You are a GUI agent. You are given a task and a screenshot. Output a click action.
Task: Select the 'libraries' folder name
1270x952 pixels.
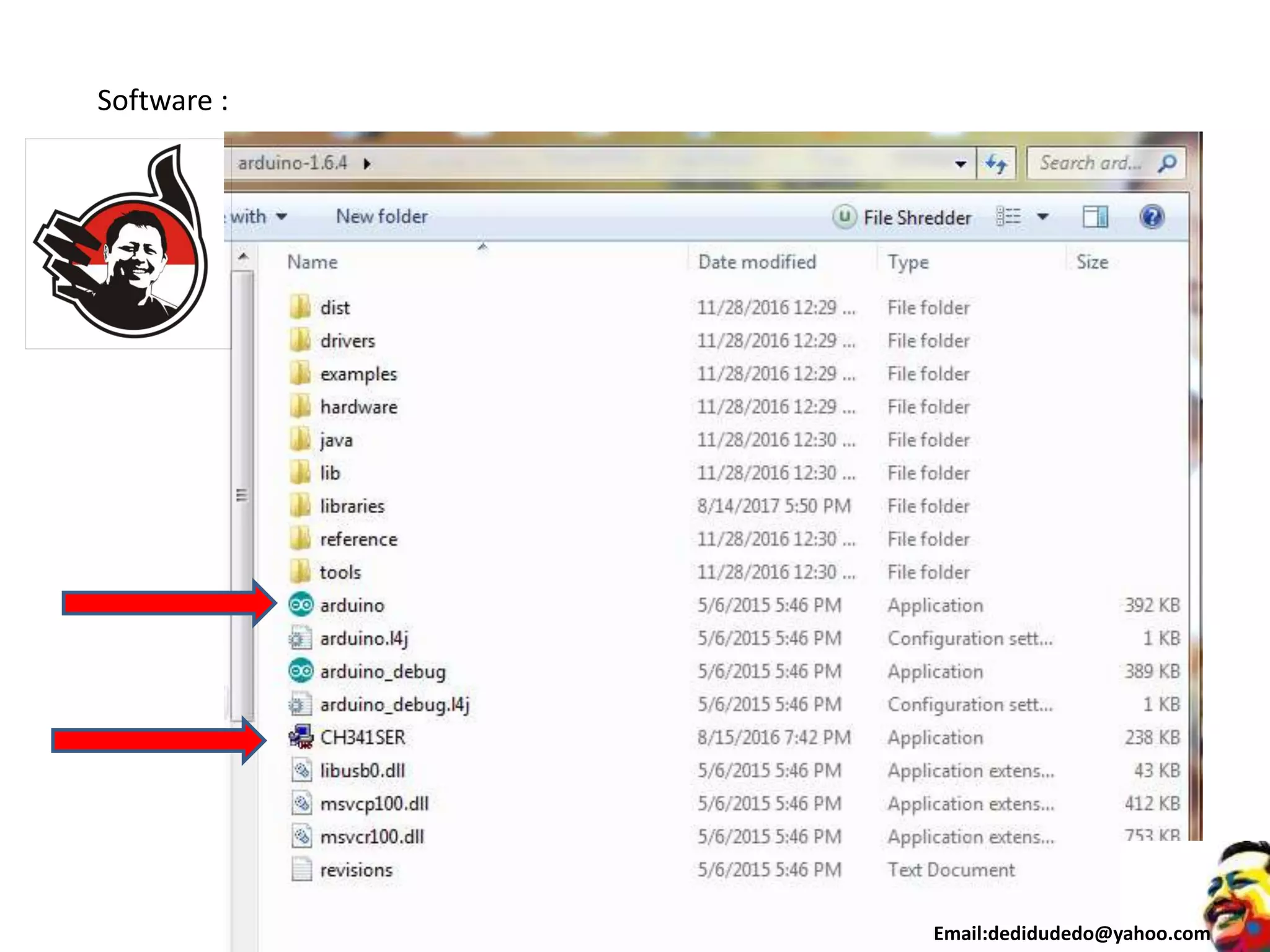[x=352, y=506]
